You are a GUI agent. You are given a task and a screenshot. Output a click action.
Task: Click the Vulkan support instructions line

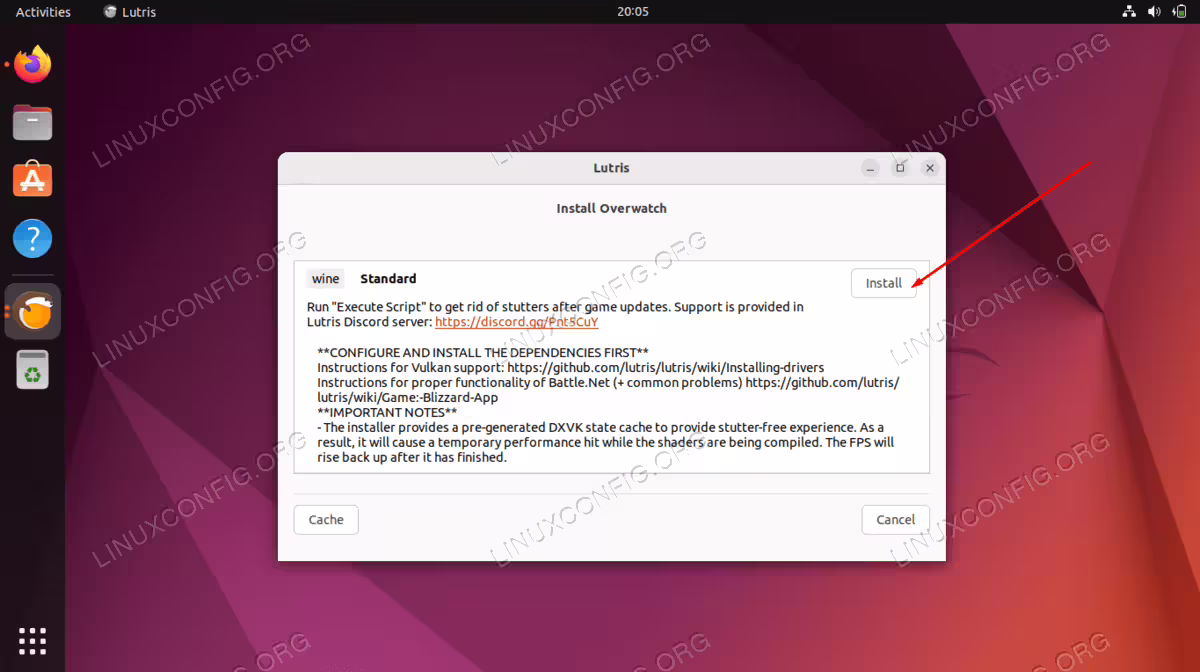571,367
